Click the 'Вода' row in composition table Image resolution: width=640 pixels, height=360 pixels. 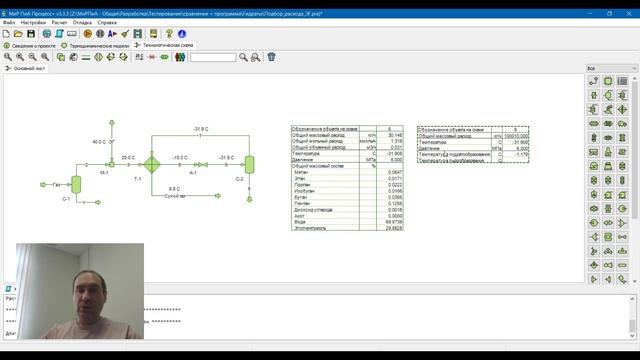point(347,222)
